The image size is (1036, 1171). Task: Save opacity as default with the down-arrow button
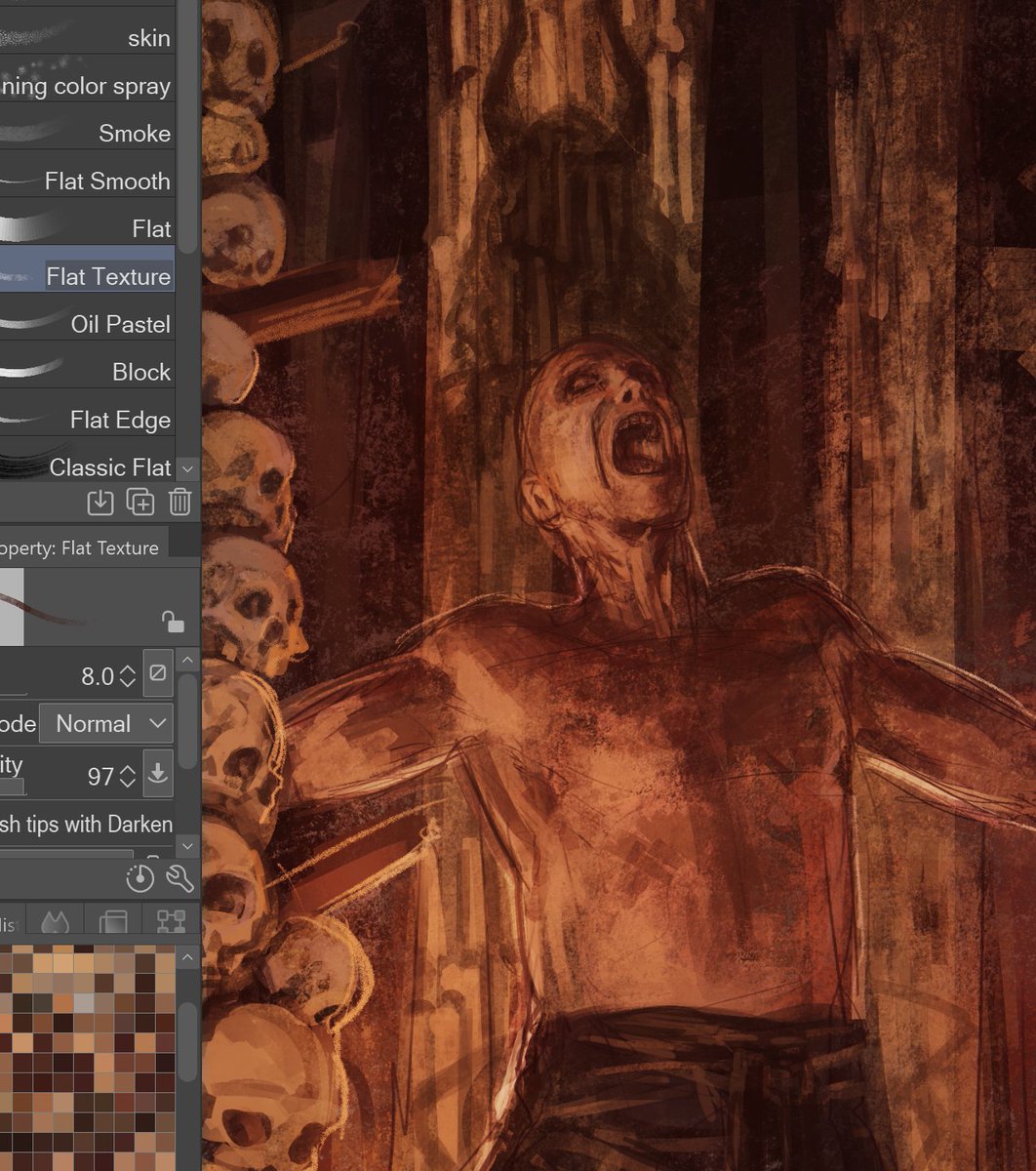coord(159,775)
